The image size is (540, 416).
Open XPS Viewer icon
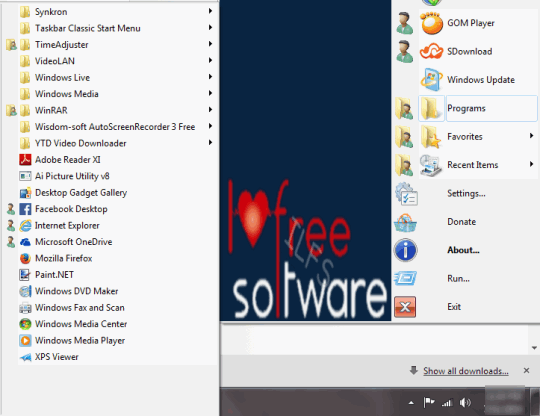click(25, 357)
